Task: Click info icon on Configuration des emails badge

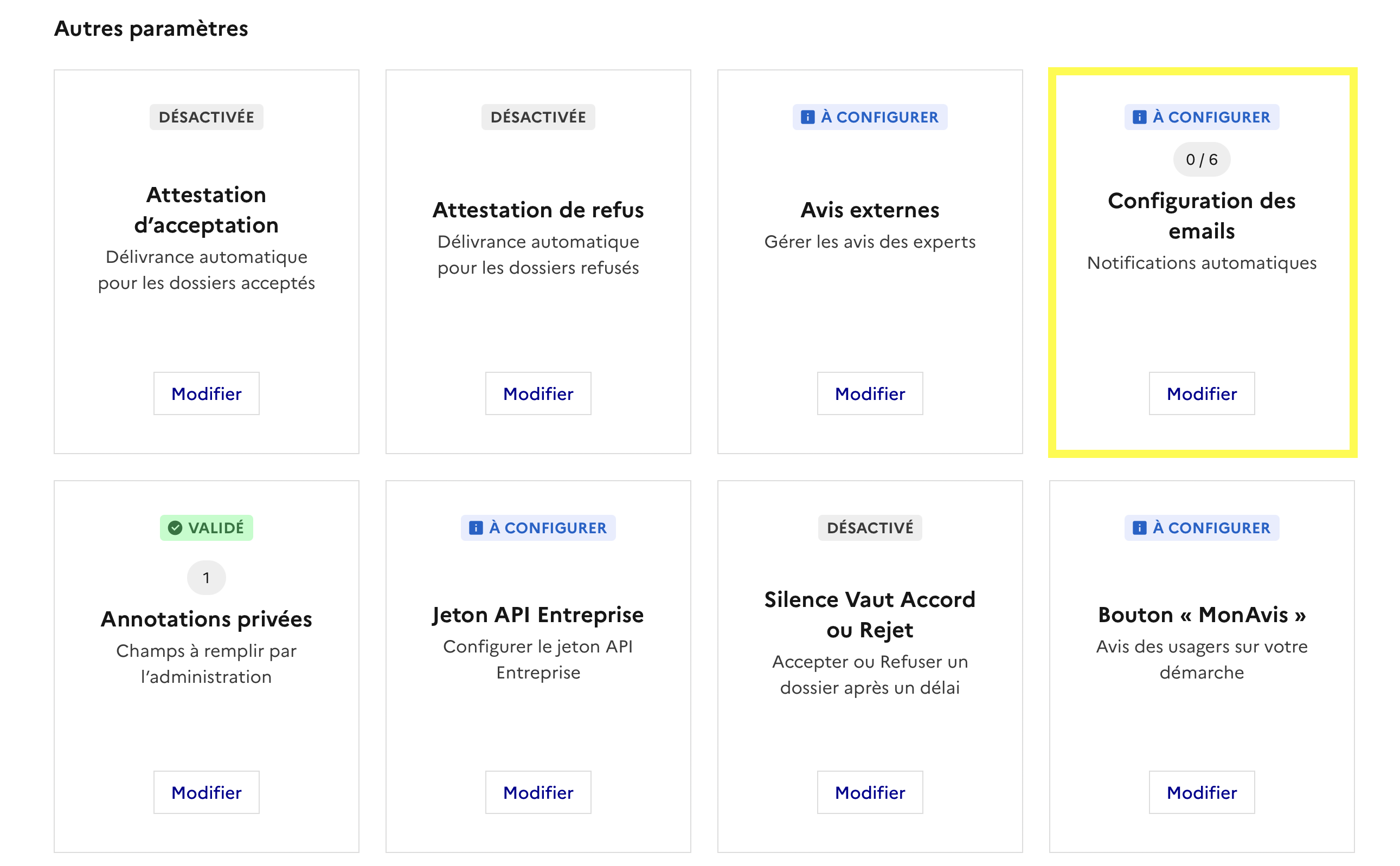Action: click(1139, 118)
